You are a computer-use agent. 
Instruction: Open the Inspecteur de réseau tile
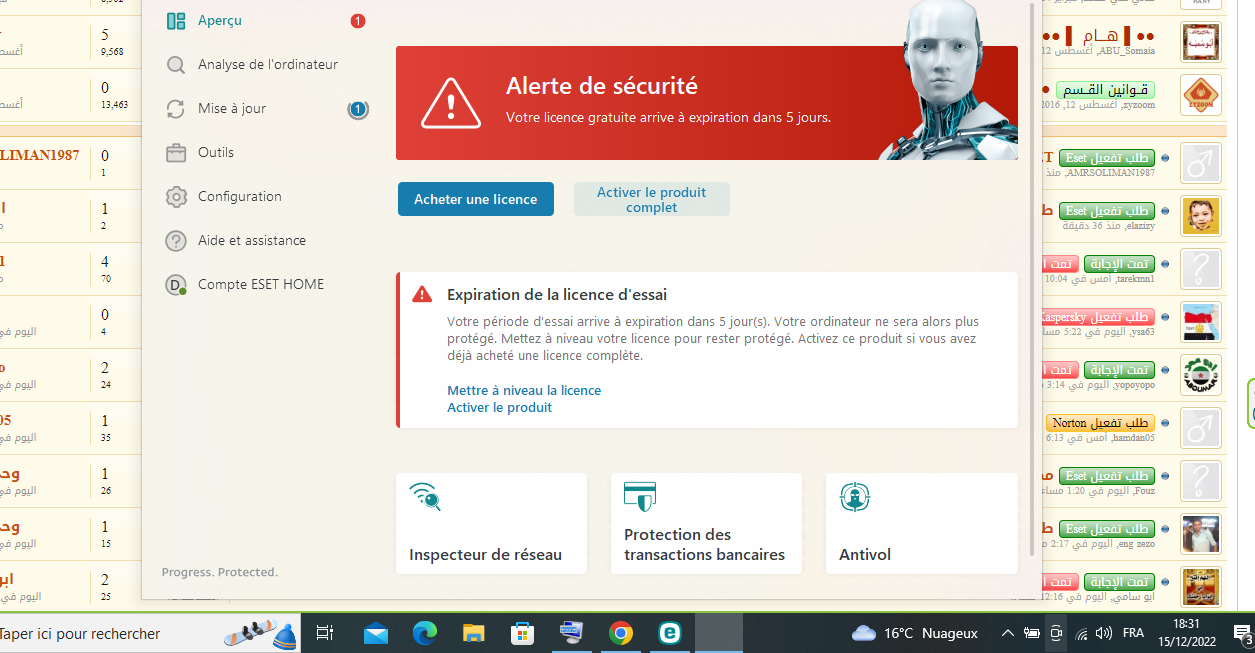pos(491,523)
